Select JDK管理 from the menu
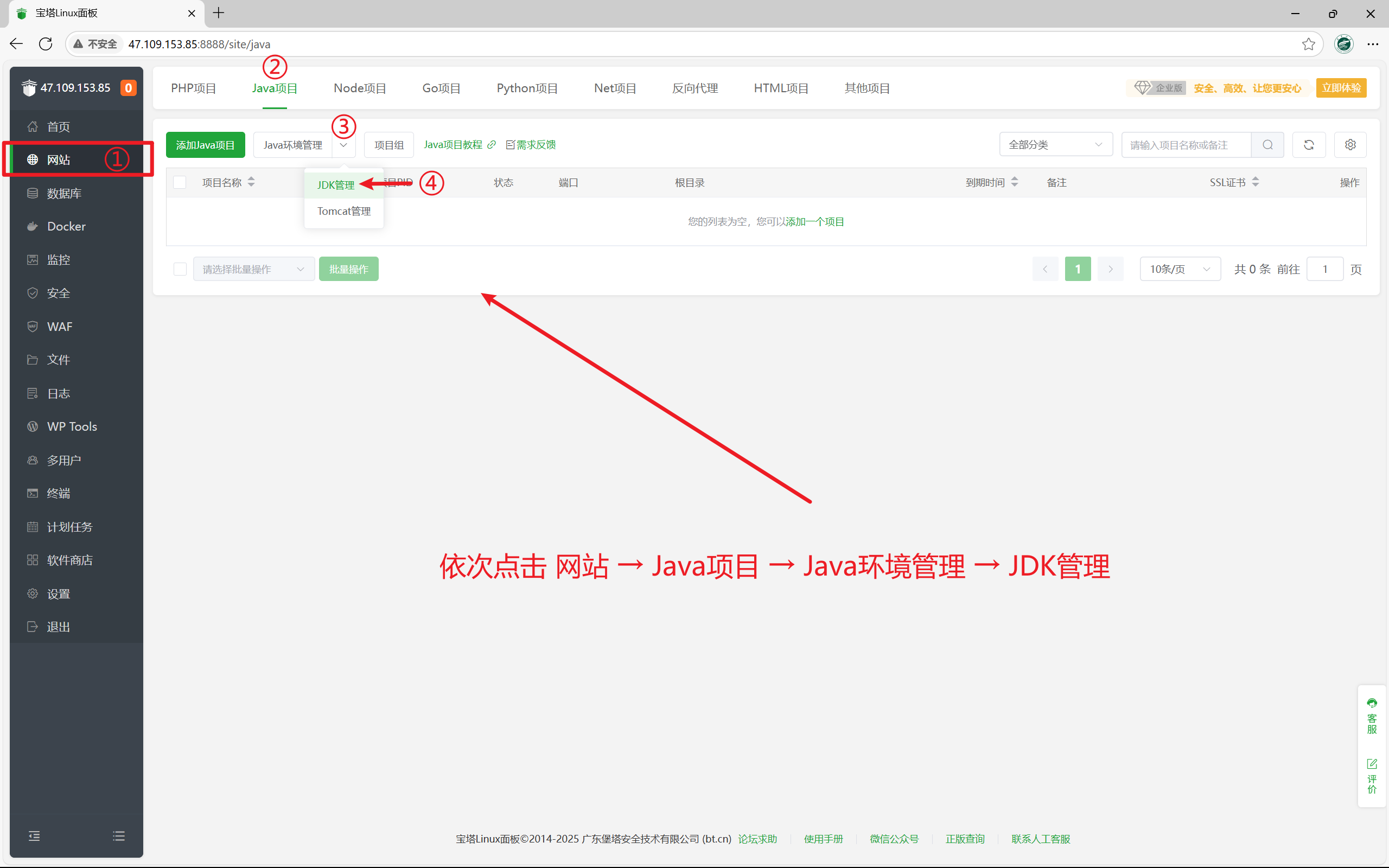1389x868 pixels. [x=336, y=184]
